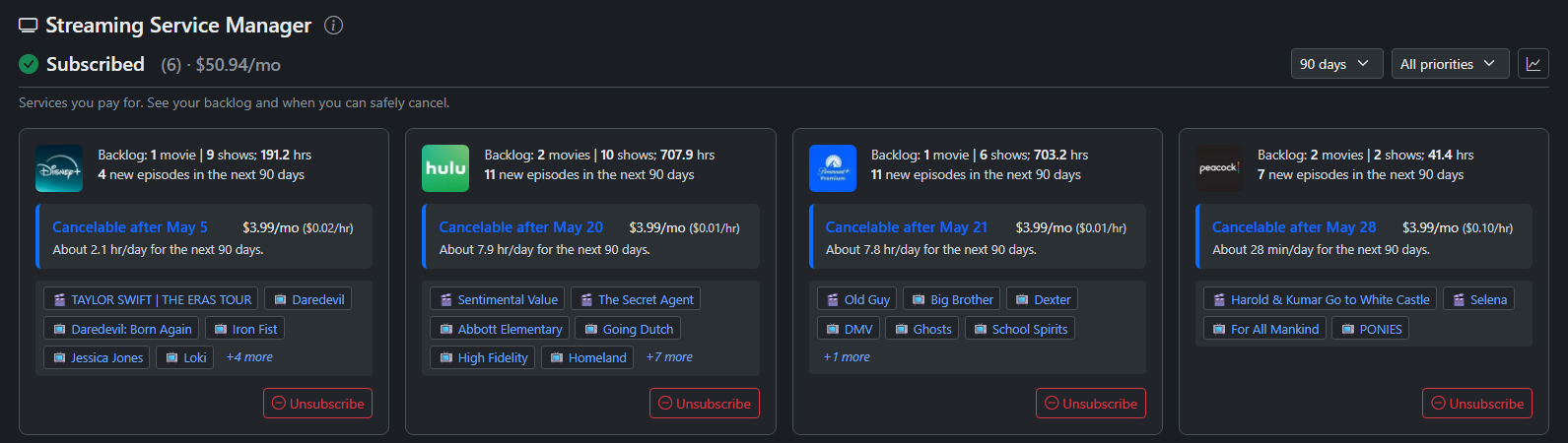Open the All priorities filter dropdown
The height and width of the screenshot is (443, 1568).
pos(1447,64)
